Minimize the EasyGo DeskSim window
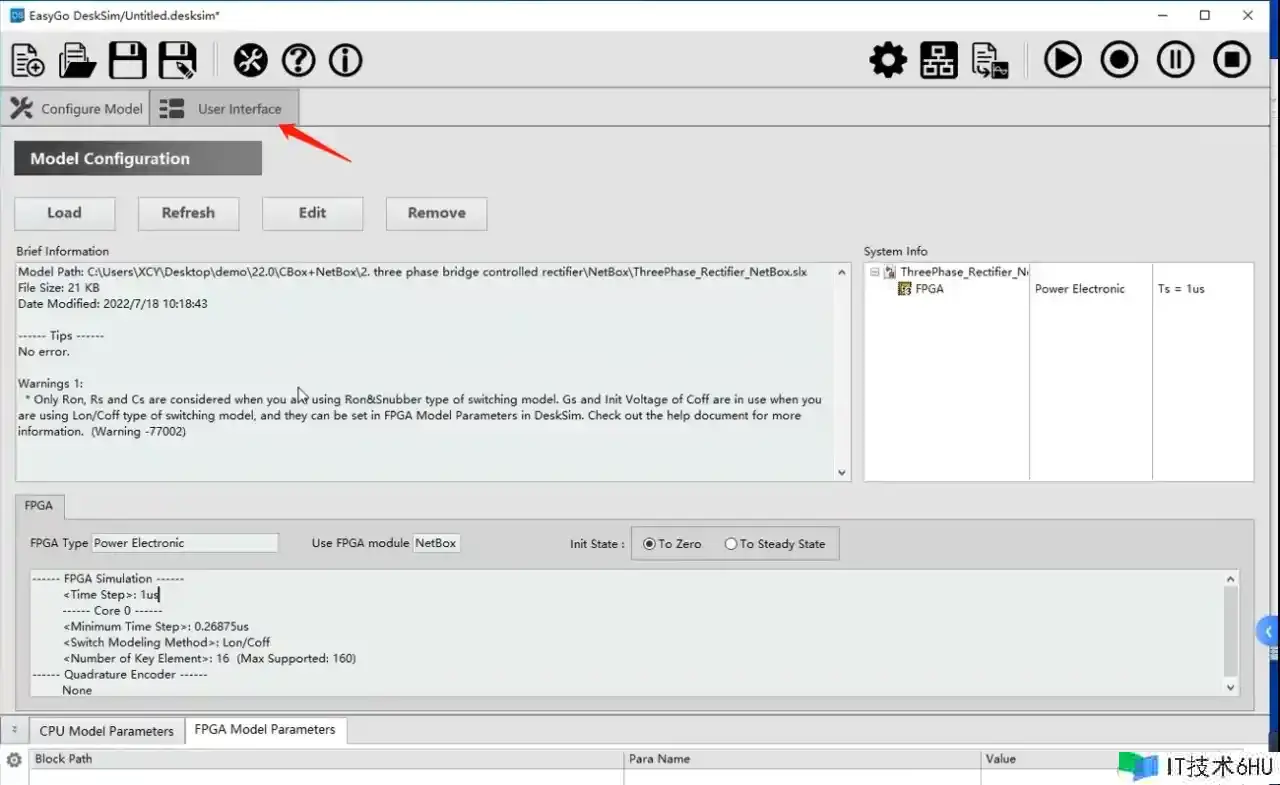This screenshot has width=1280, height=785. coord(1162,15)
